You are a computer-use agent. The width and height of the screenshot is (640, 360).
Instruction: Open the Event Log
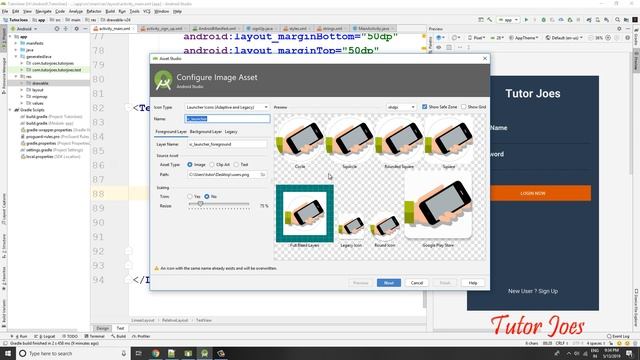point(618,336)
